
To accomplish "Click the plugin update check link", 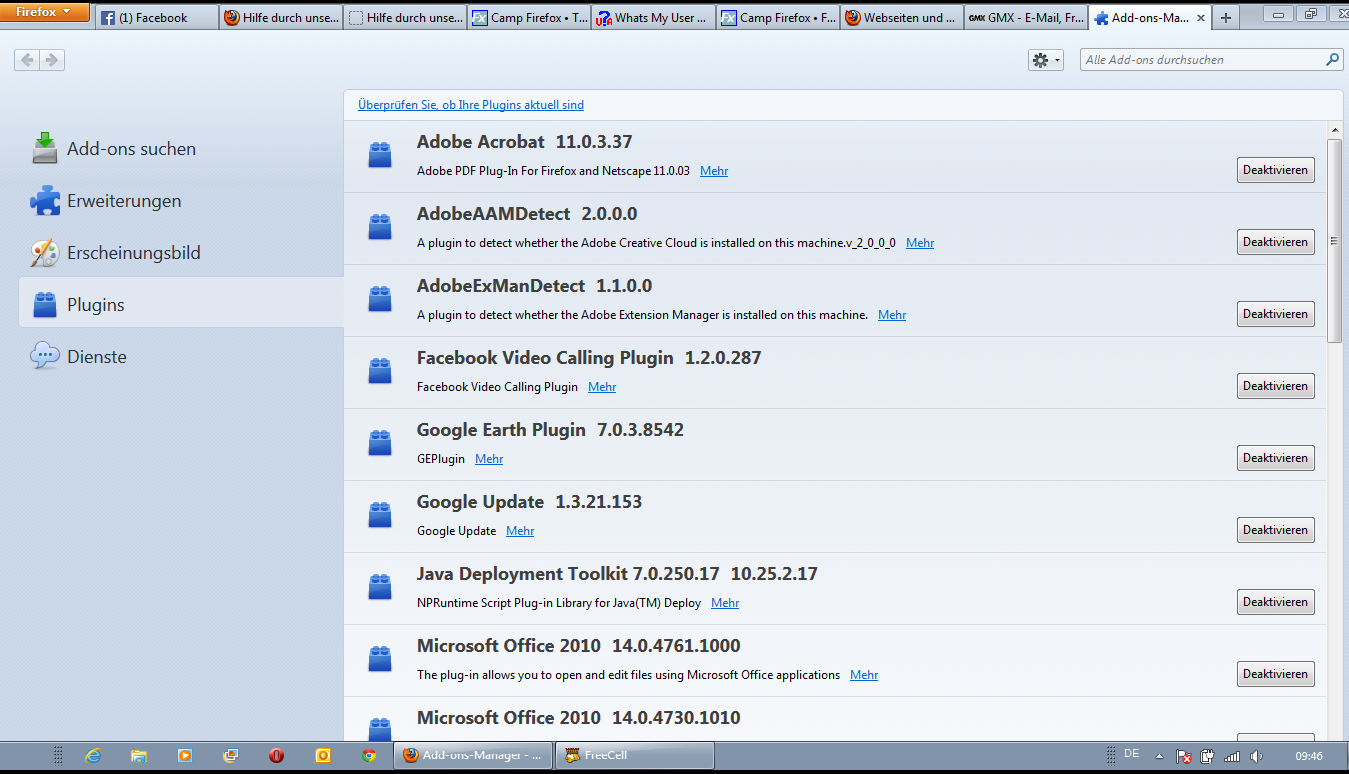I will click(x=471, y=105).
